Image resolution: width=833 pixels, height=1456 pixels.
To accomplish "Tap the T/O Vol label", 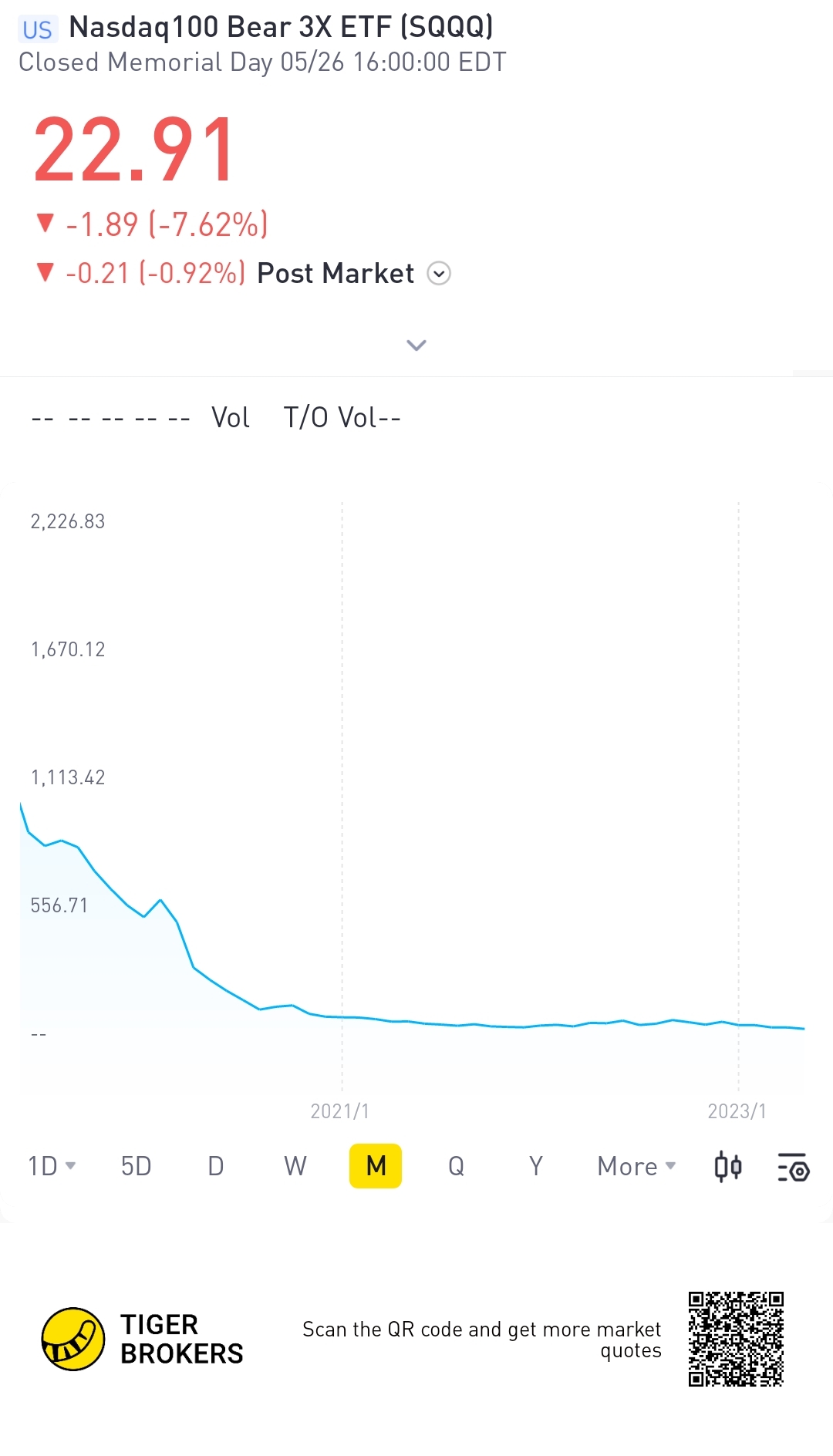I will (342, 417).
